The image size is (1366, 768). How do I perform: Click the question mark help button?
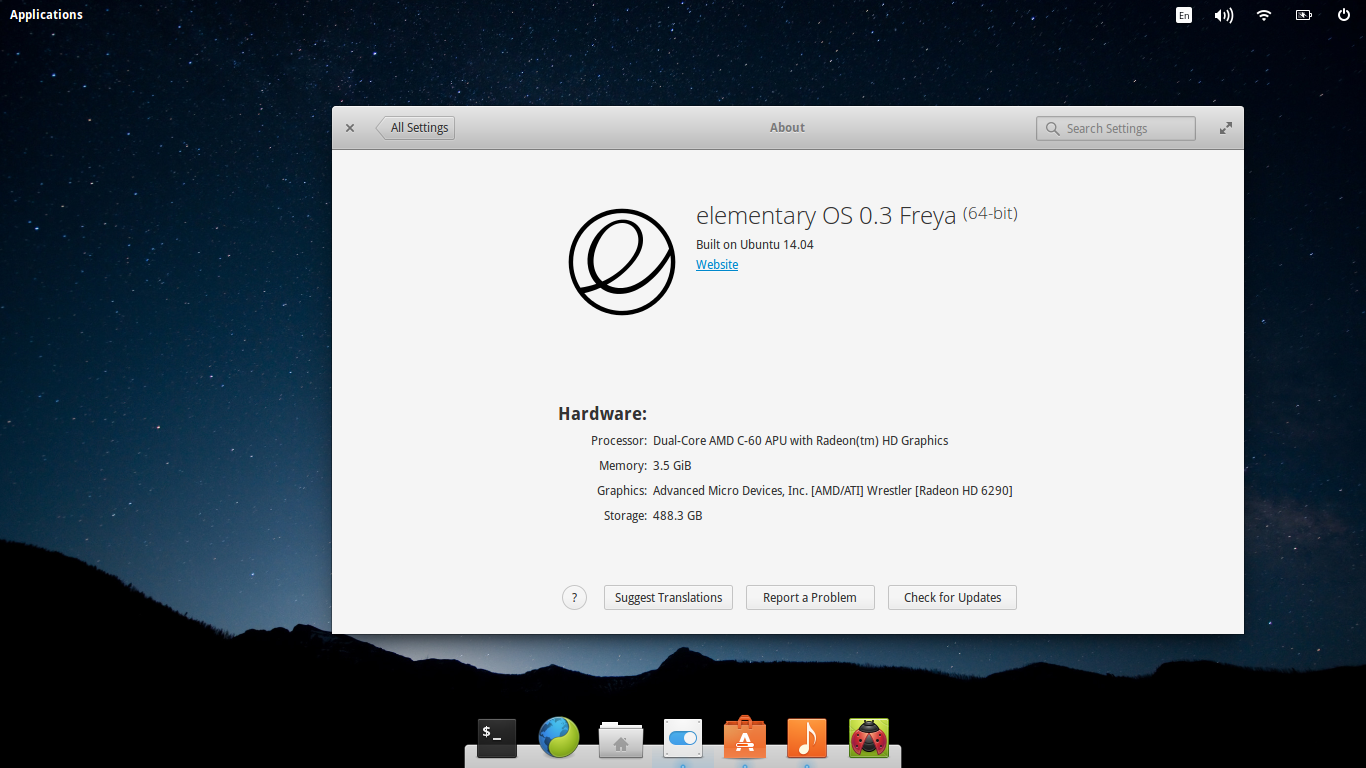click(x=574, y=598)
